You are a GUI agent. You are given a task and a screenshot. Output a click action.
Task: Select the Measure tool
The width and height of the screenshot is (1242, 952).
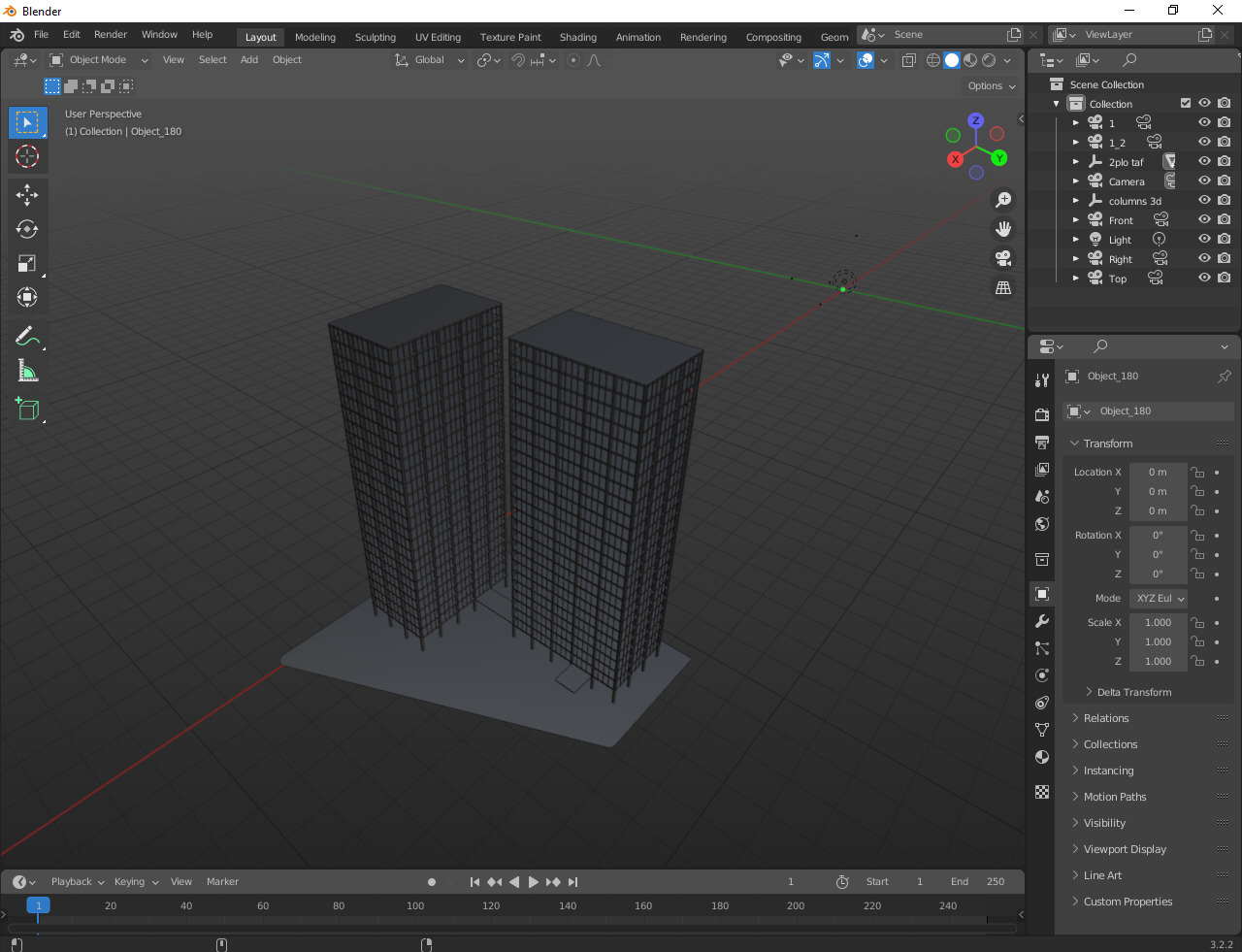(27, 371)
